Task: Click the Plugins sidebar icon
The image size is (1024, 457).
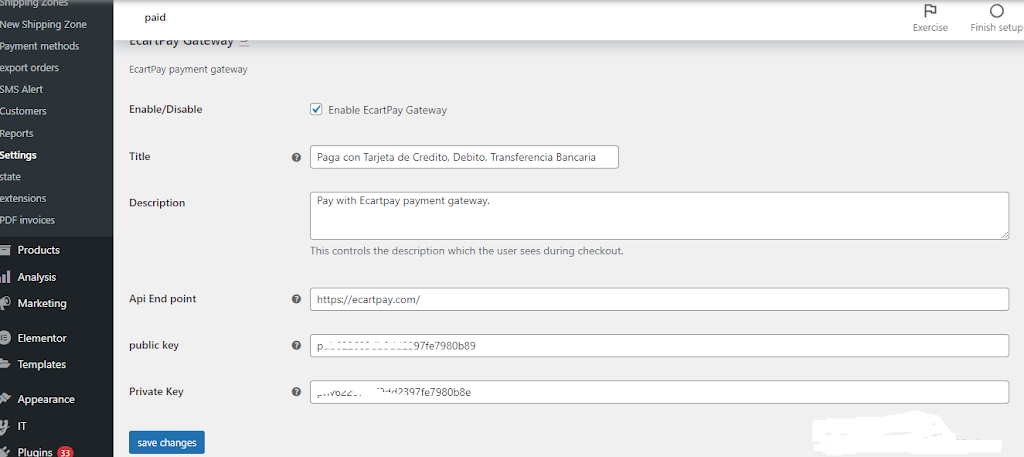Action: click(x=5, y=452)
